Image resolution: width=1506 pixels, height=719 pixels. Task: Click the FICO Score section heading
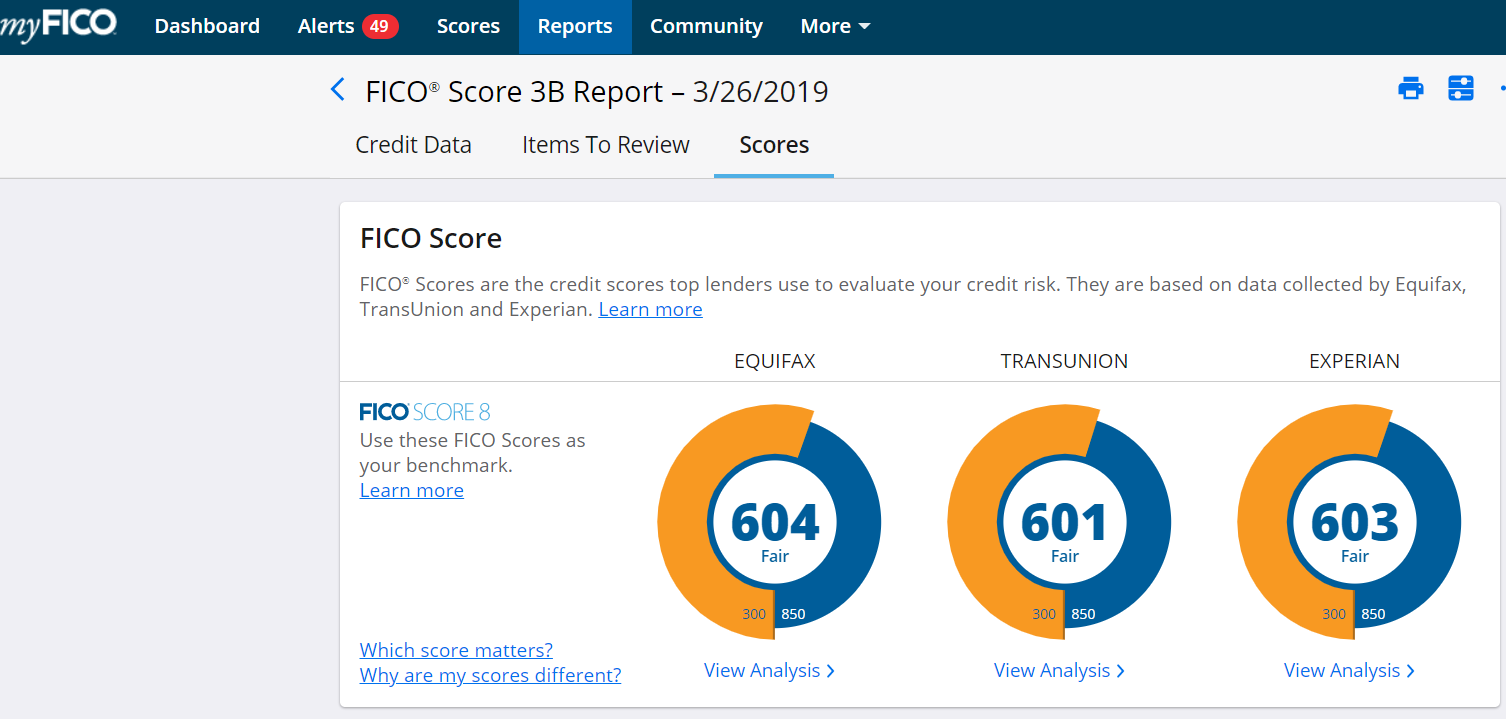(431, 238)
